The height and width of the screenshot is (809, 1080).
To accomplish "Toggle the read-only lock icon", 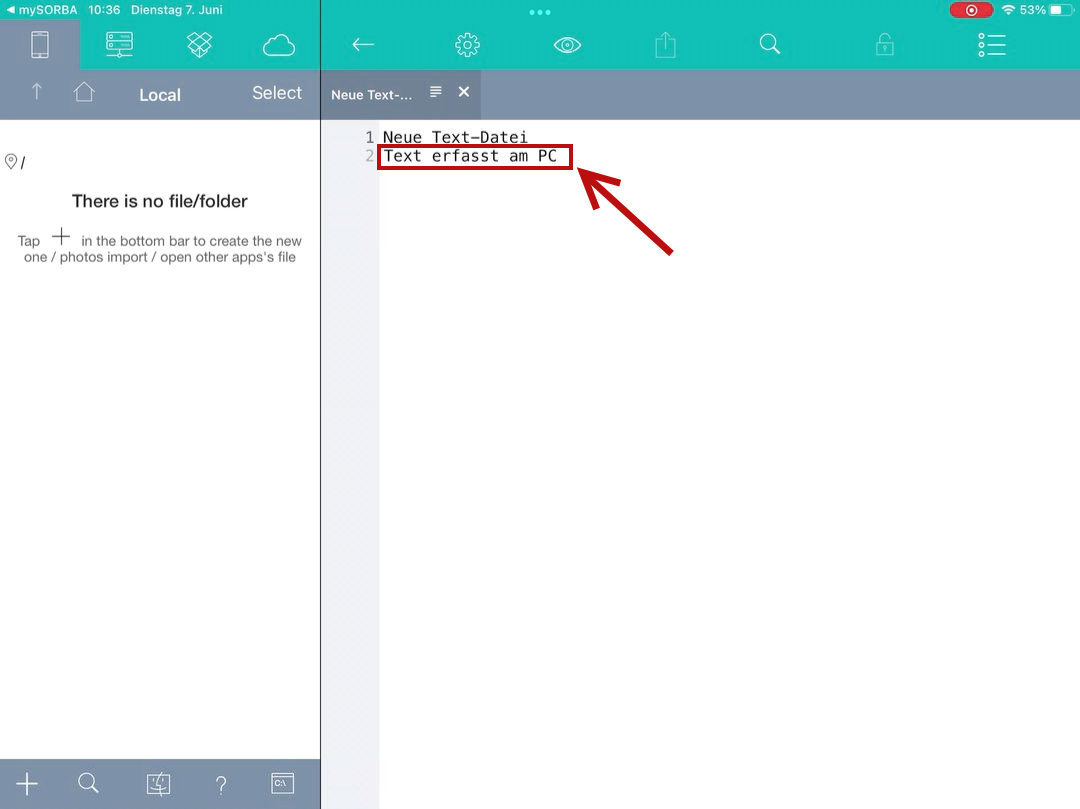I will point(884,45).
